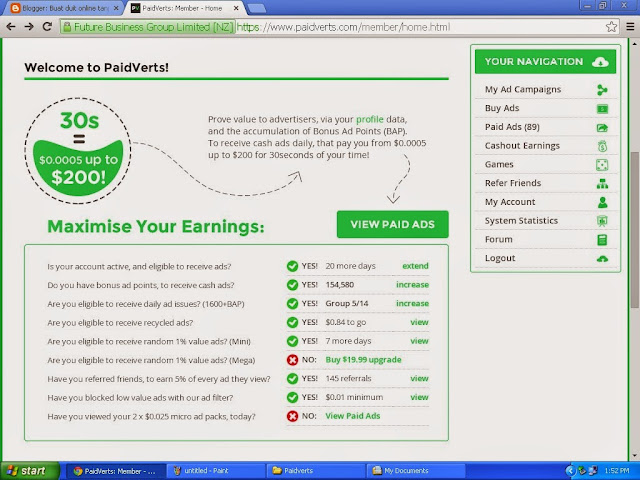Open the Chrome hamburger menu
This screenshot has height=480, width=640.
point(630,27)
